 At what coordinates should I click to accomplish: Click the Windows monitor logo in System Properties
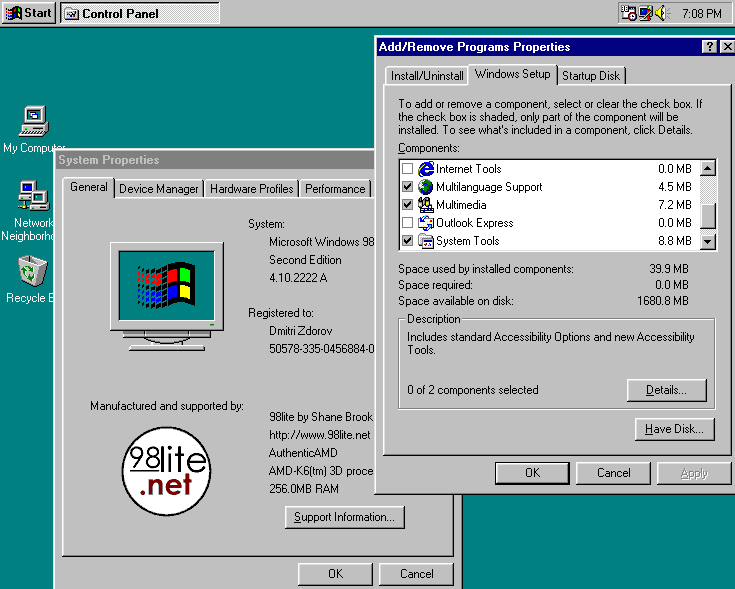(166, 296)
